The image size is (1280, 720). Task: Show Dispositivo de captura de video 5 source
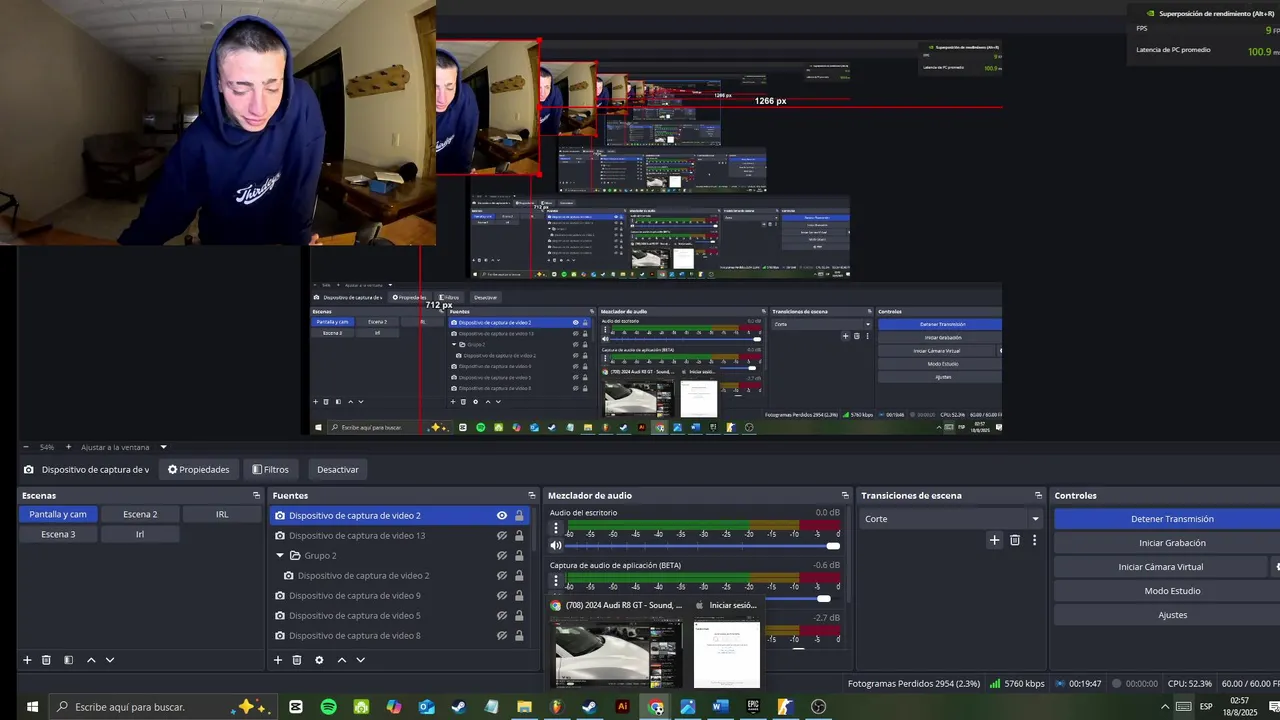[502, 616]
